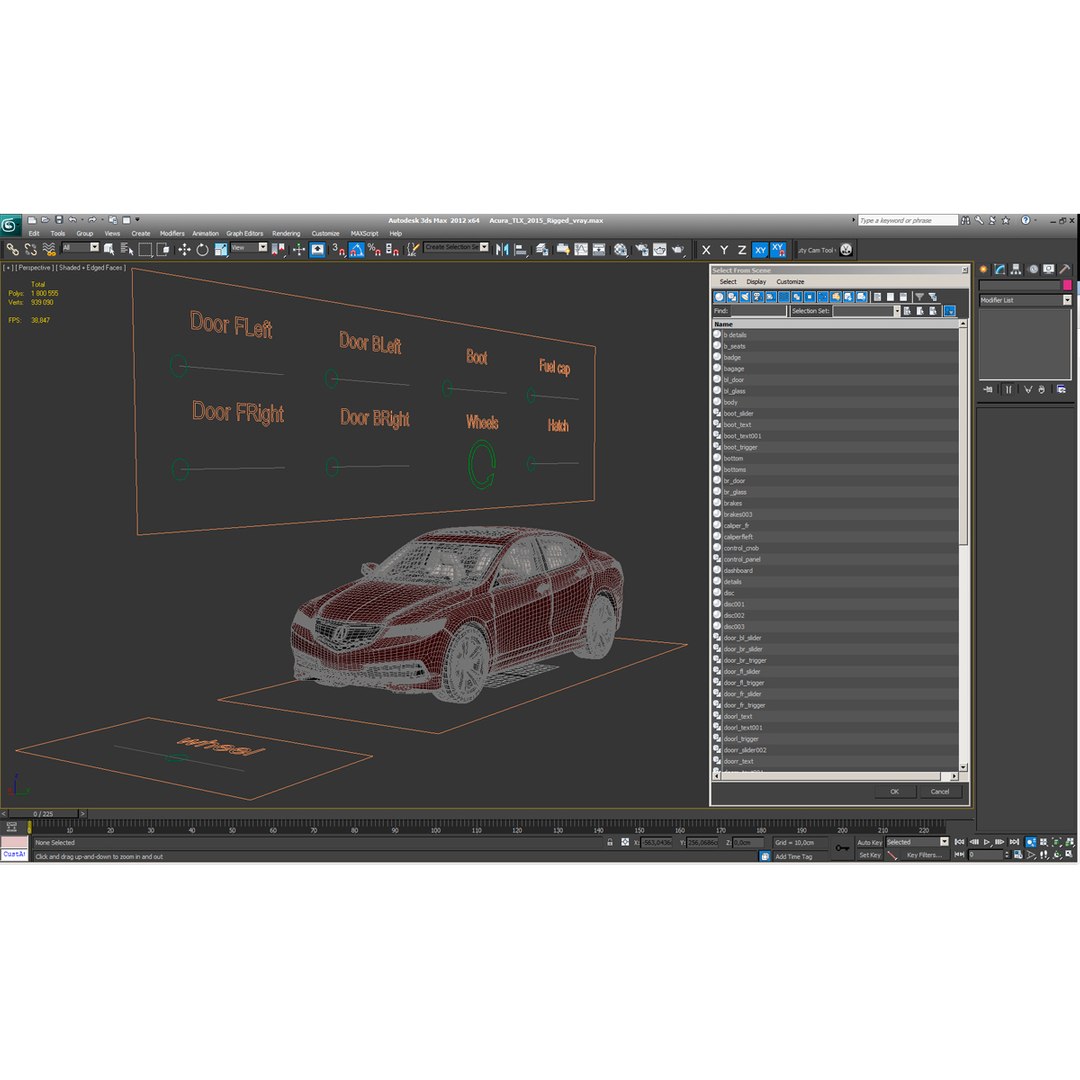Expand the Create Selection Set dropdown
This screenshot has height=1080, width=1080.
484,247
